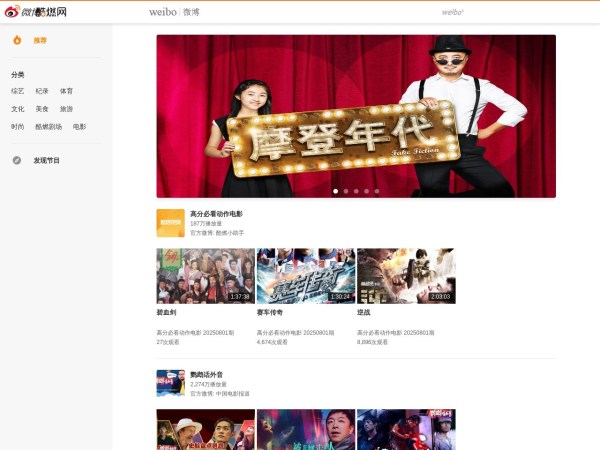The height and width of the screenshot is (450, 600).
Task: Select the 综艺 category
Action: 18,91
